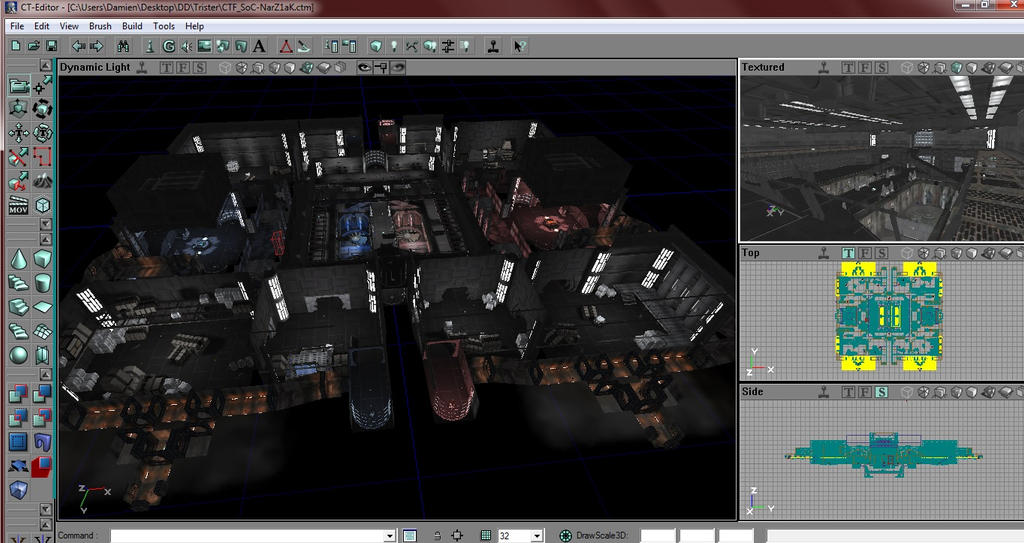Open the Brush menu
This screenshot has height=543, width=1024.
point(100,26)
